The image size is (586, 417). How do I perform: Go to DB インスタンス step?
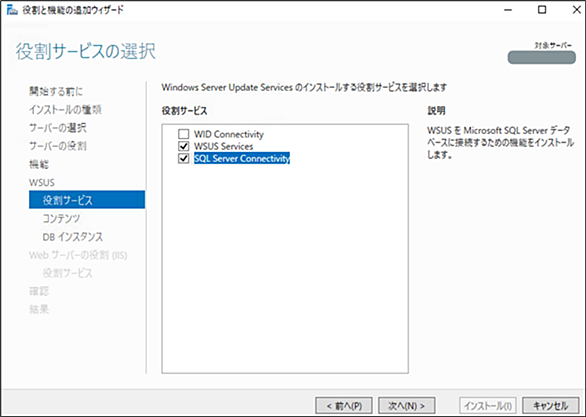[x=73, y=237]
